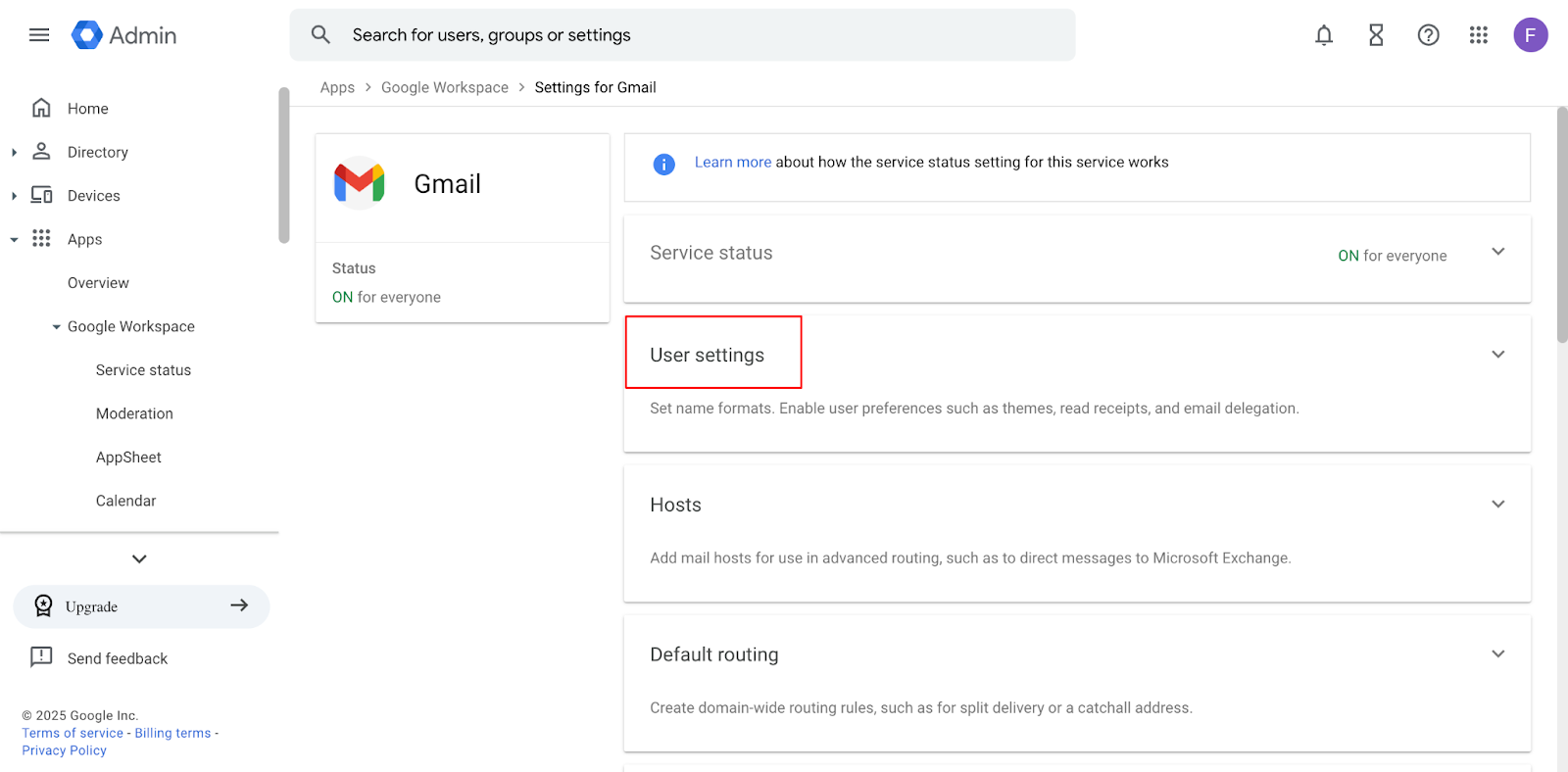Image resolution: width=1568 pixels, height=772 pixels.
Task: Click the Send feedback icon
Action: point(41,657)
